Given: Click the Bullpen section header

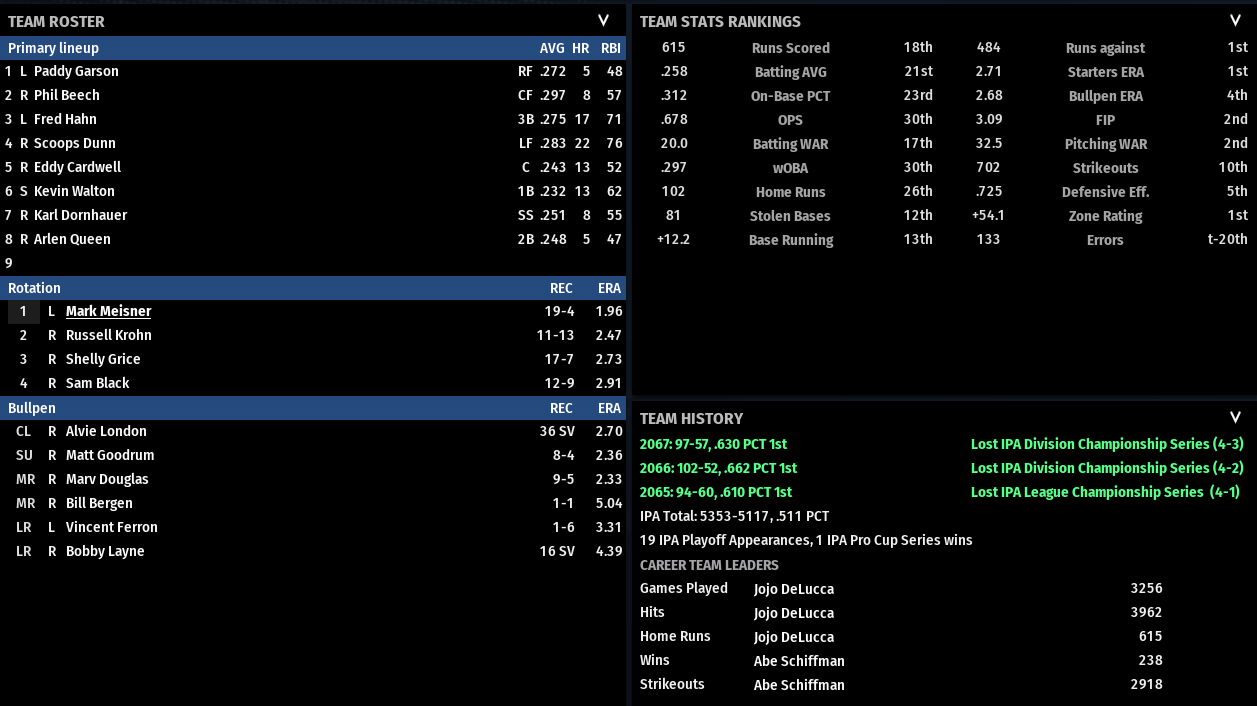Looking at the screenshot, I should [32, 408].
